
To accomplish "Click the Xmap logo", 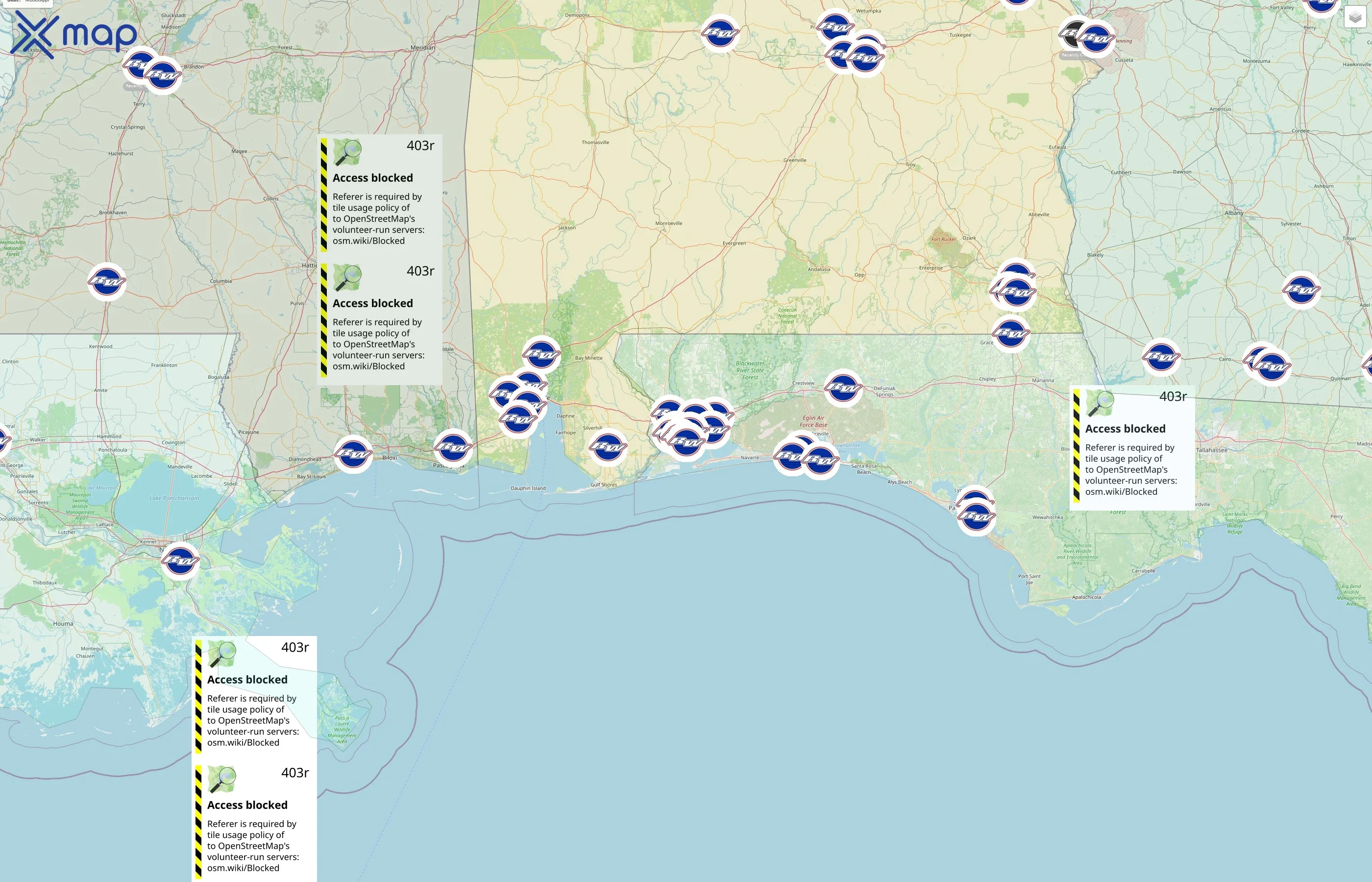I will pyautogui.click(x=73, y=35).
